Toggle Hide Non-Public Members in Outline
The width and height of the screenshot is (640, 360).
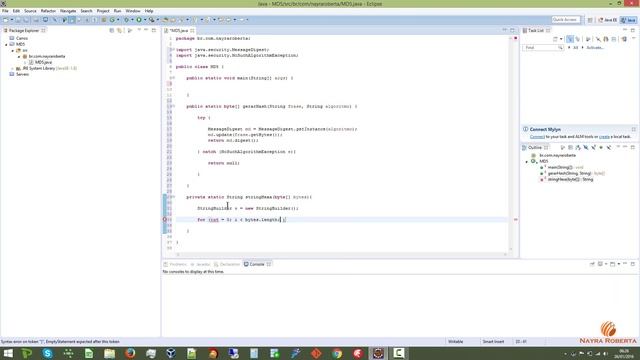click(601, 147)
